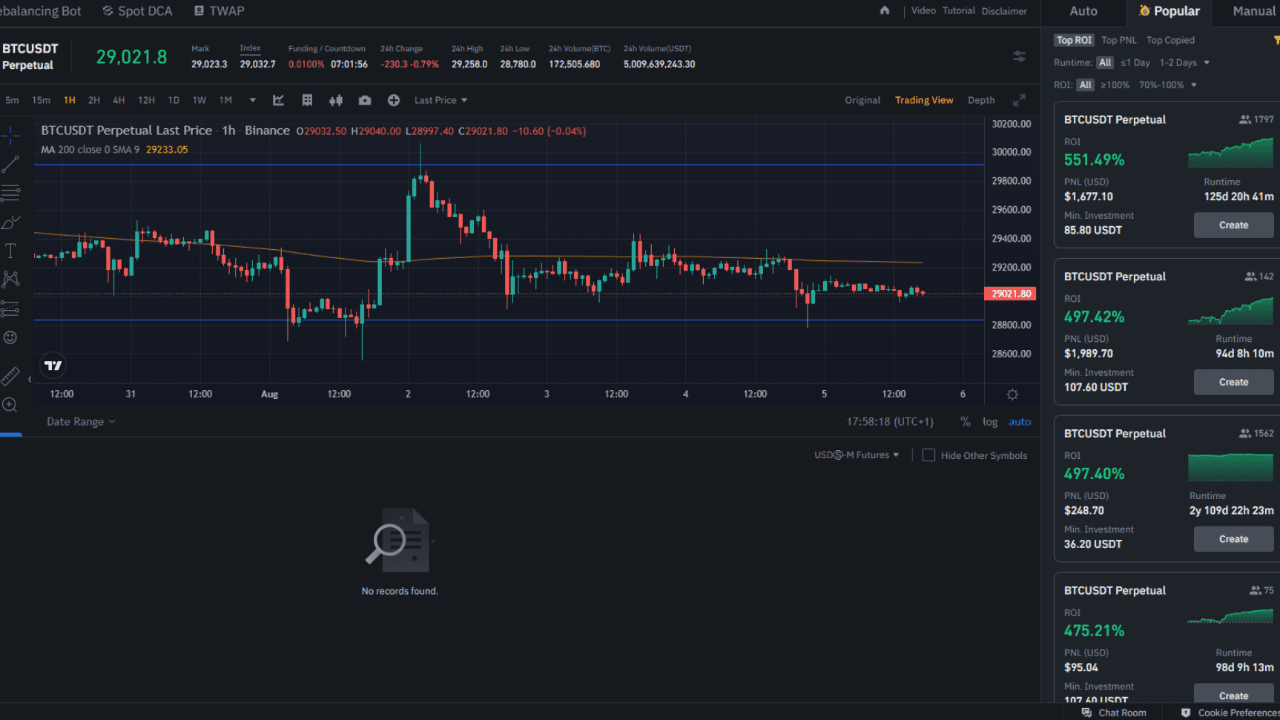1280x720 pixels.
Task: Click Create on the top BTCUSDT Perpetual strategy
Action: [1233, 225]
